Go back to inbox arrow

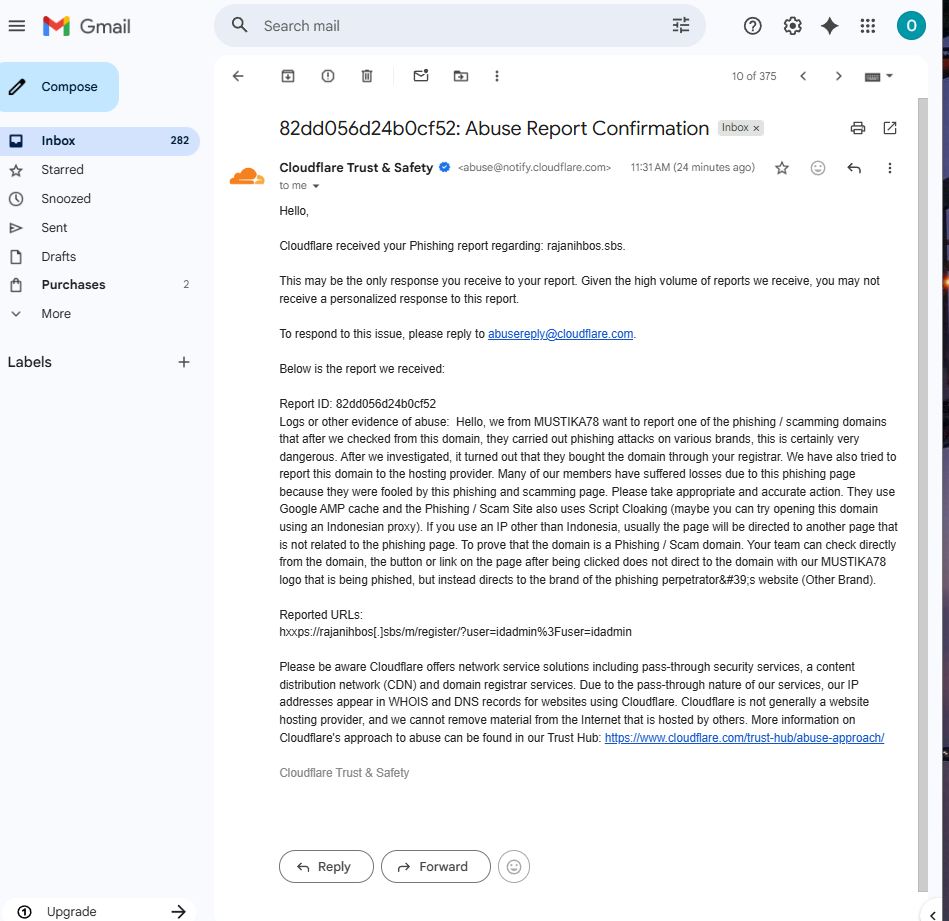238,76
